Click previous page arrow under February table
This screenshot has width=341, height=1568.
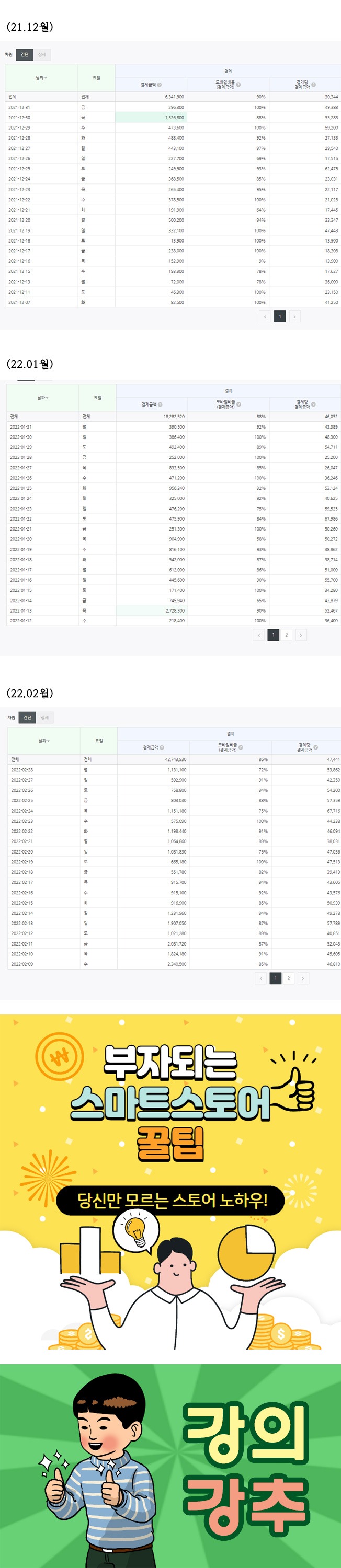261,978
